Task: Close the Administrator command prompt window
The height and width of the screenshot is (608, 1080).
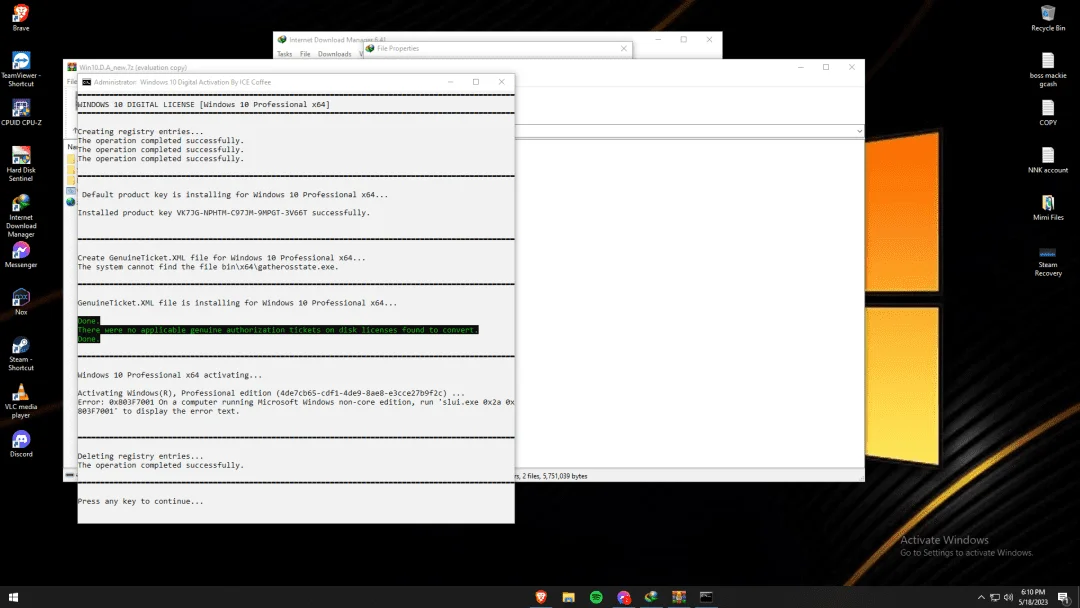Action: point(501,82)
